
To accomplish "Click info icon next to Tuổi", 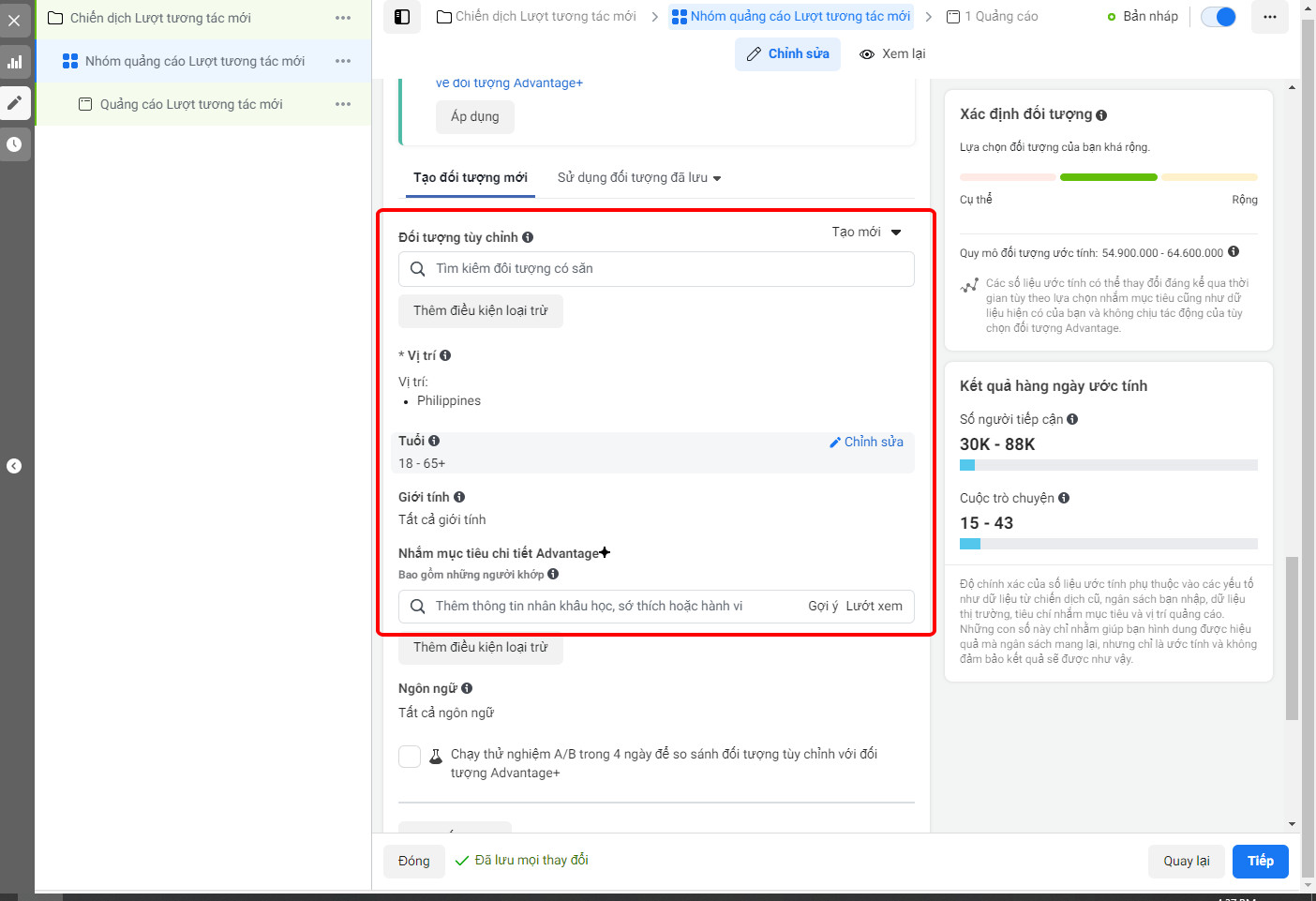I will coord(434,441).
